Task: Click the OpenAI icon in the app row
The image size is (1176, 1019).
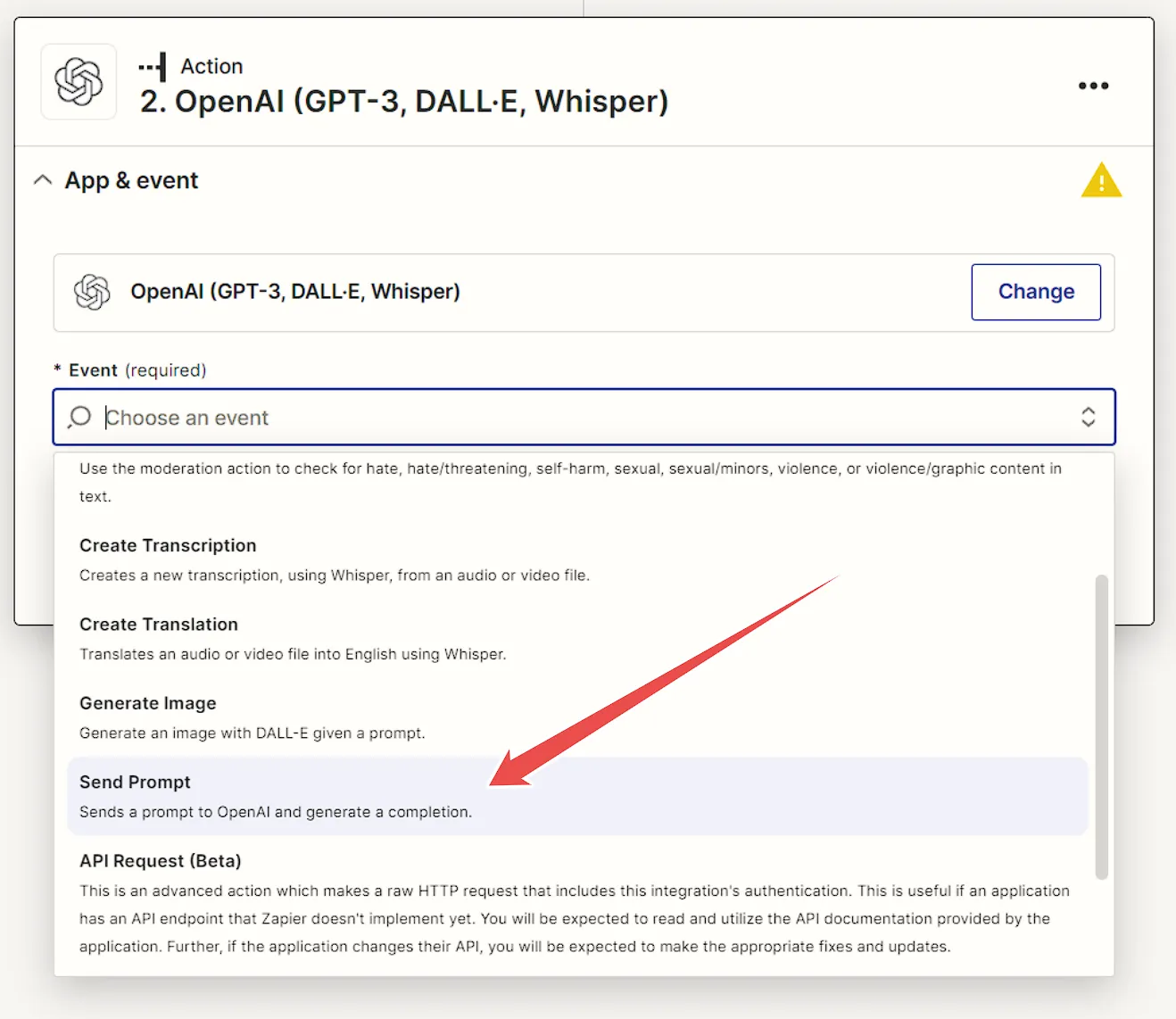Action: point(92,292)
